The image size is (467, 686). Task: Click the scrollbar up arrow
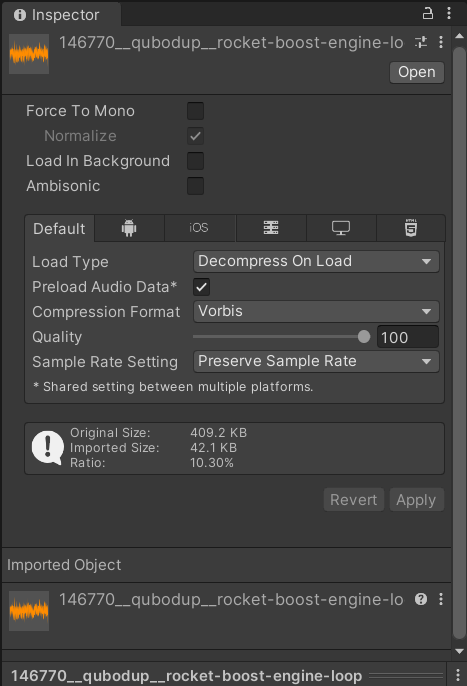(x=459, y=36)
